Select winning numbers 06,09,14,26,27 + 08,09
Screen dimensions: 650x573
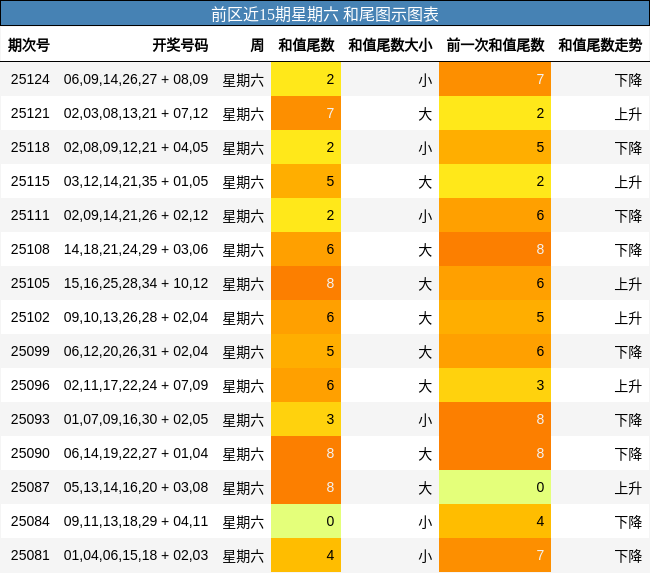(136, 79)
